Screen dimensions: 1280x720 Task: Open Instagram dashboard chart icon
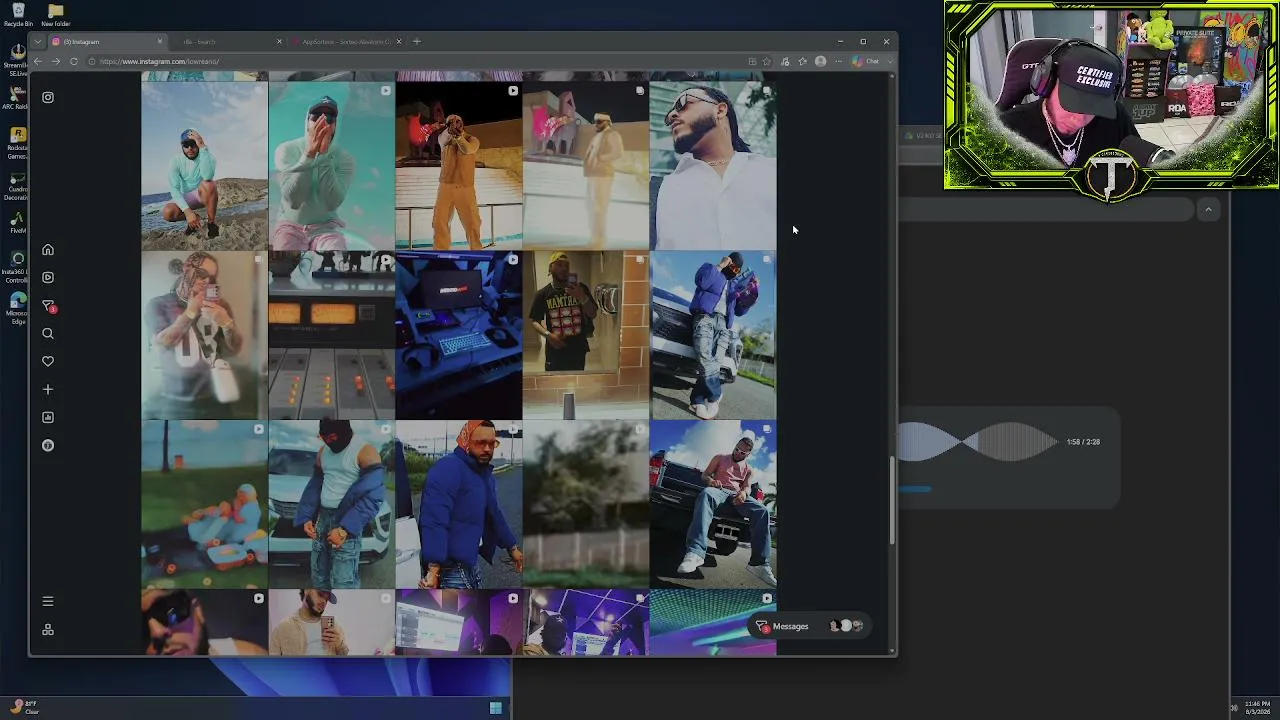(48, 418)
